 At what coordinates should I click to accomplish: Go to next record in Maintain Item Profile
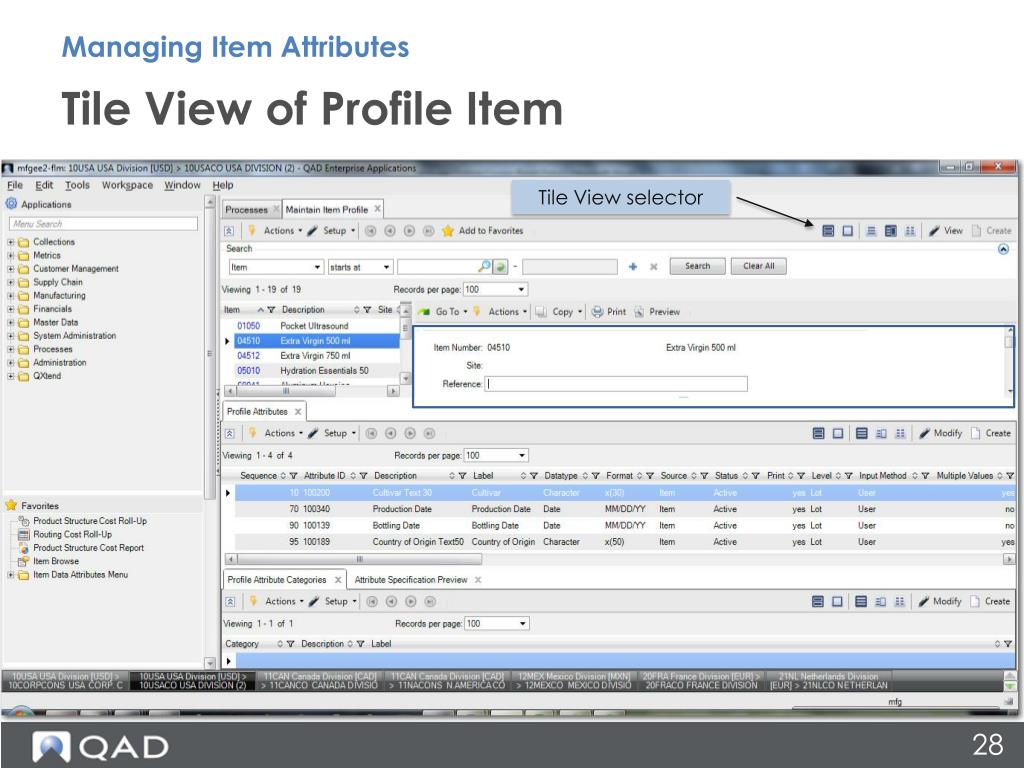click(x=409, y=231)
